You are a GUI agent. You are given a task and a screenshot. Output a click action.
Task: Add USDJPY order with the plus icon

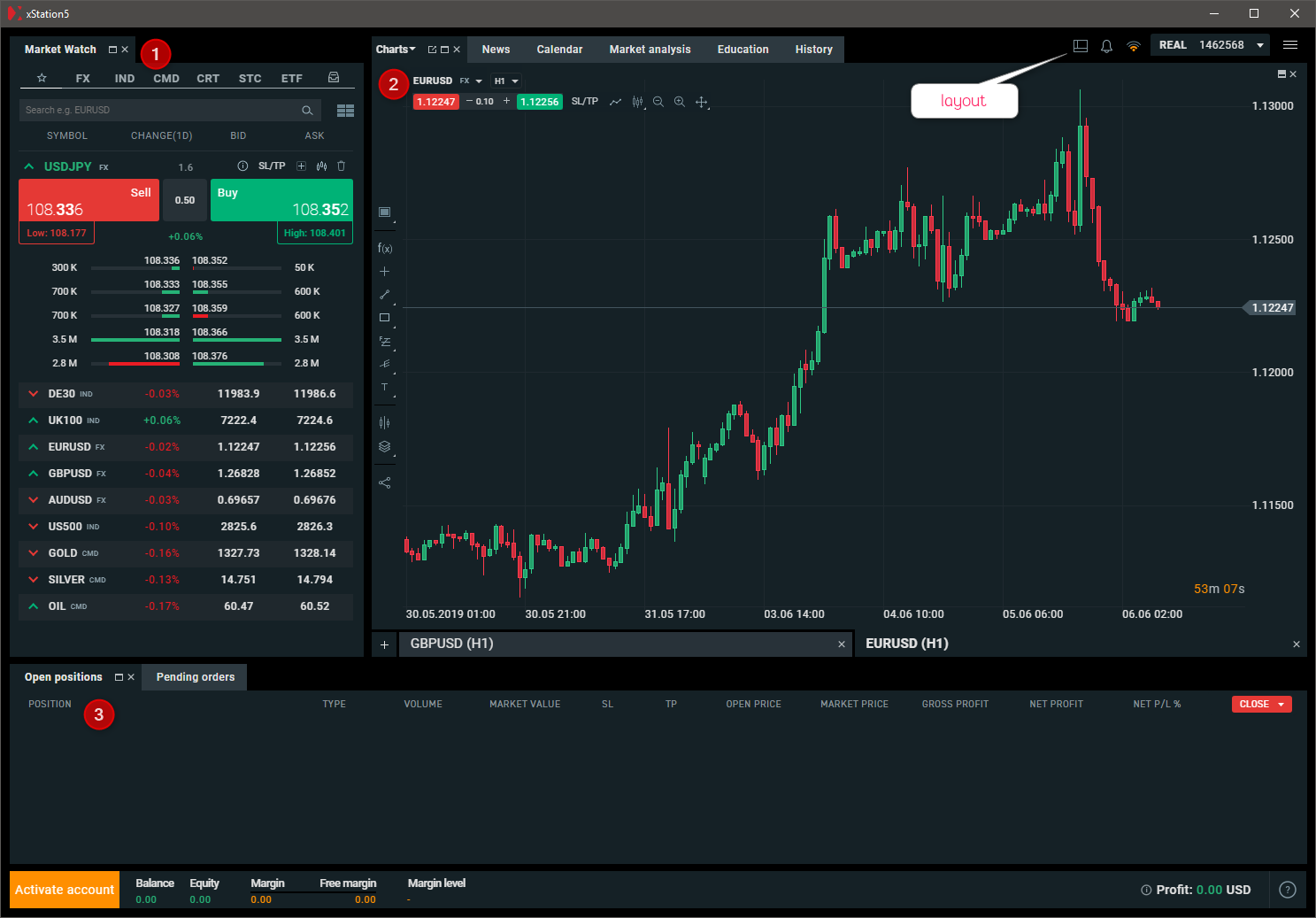[x=301, y=166]
